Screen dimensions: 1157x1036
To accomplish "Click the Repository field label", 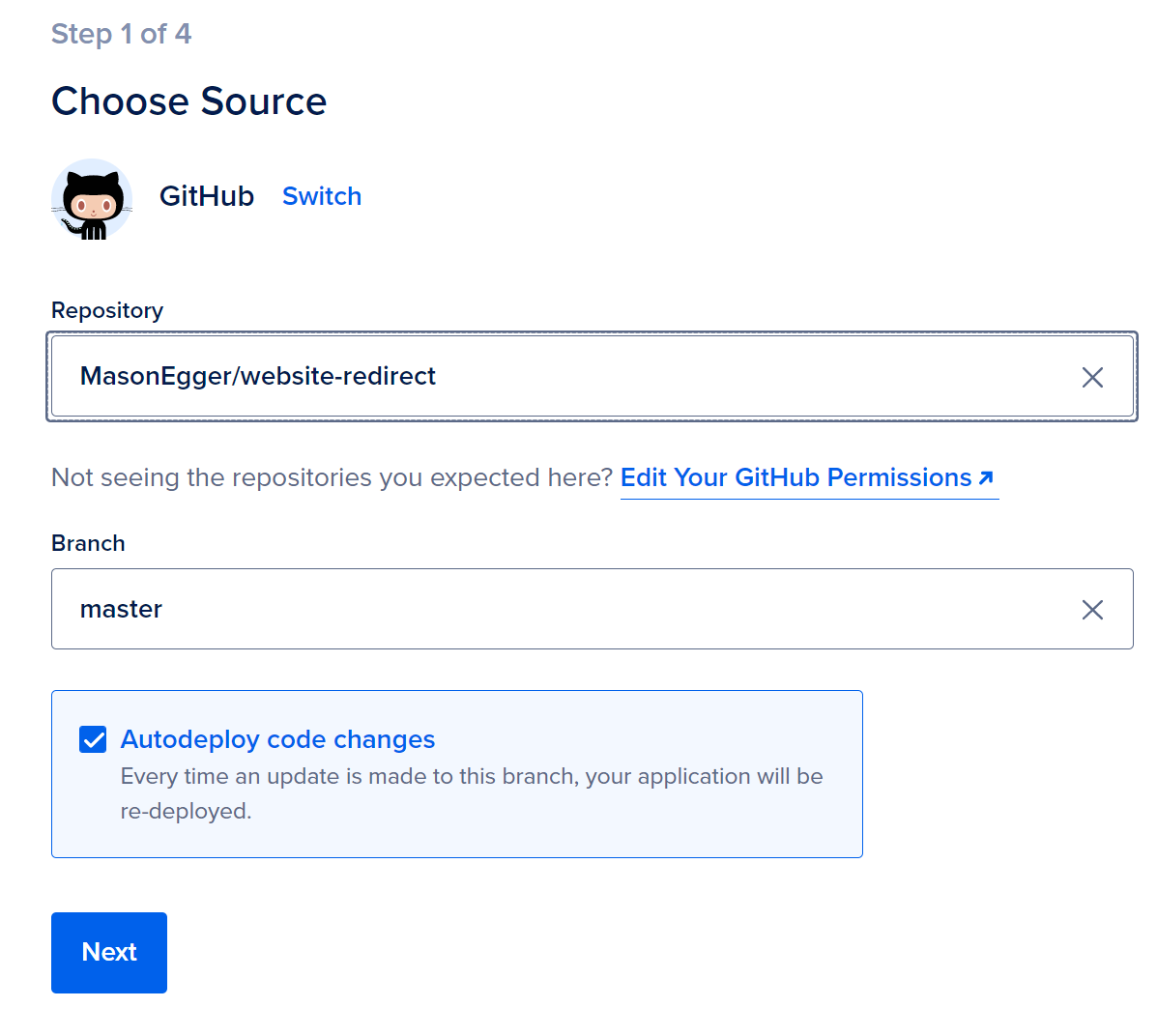I will coord(106,310).
